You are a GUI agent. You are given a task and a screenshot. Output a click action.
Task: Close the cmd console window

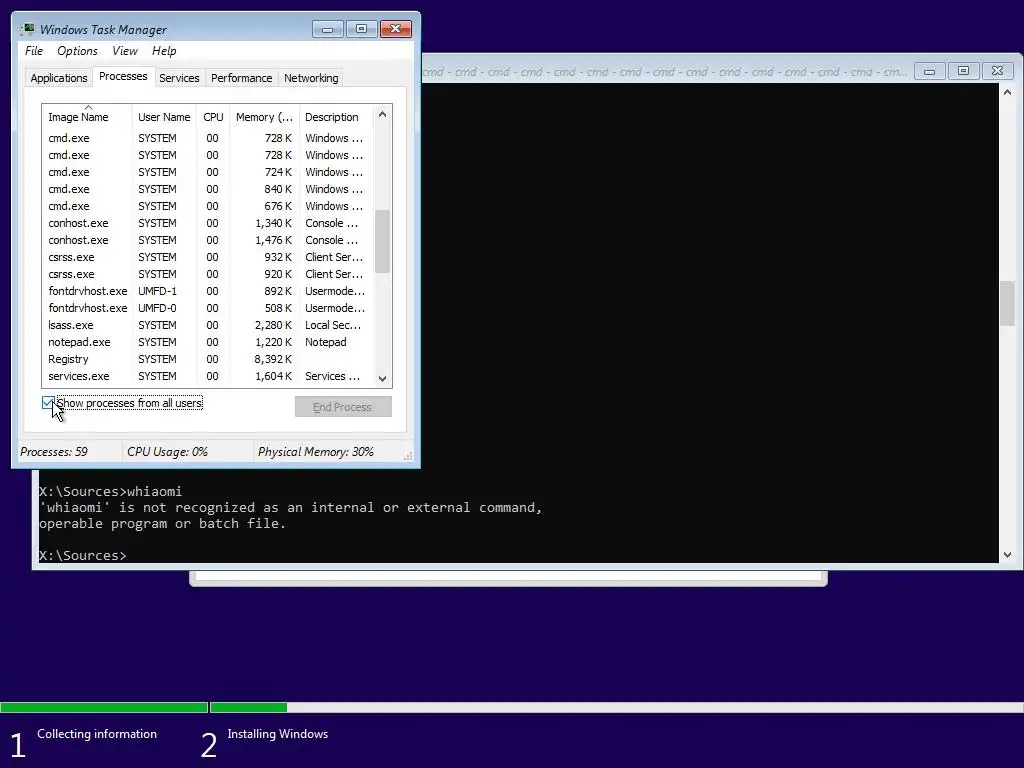click(997, 71)
